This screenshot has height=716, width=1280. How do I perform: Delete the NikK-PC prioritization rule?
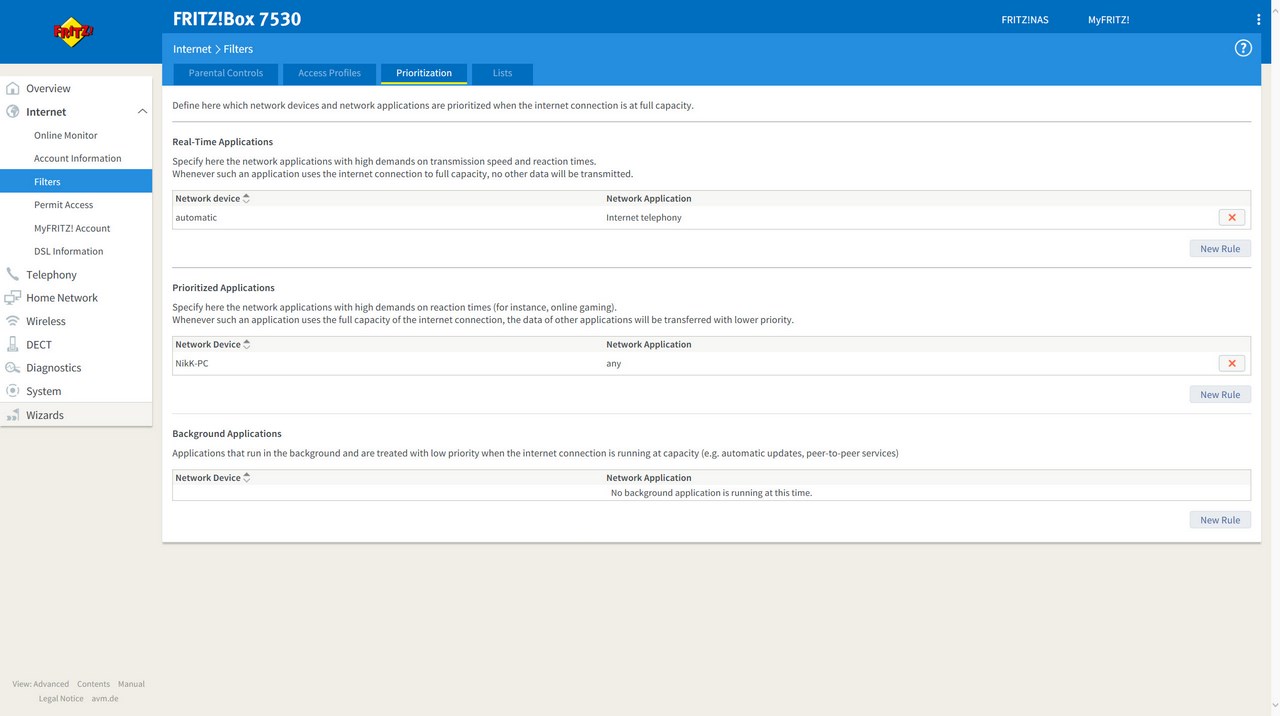pos(1232,363)
